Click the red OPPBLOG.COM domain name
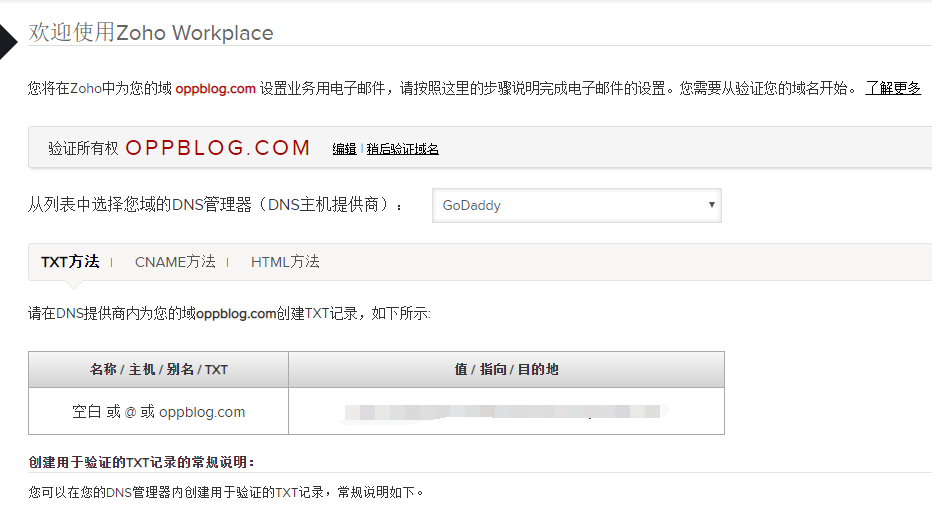932x512 pixels. [218, 148]
